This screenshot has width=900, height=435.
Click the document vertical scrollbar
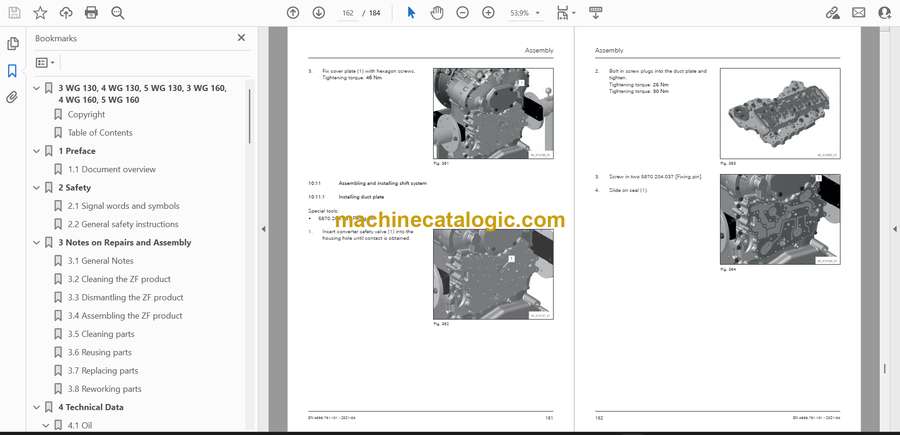click(x=885, y=367)
